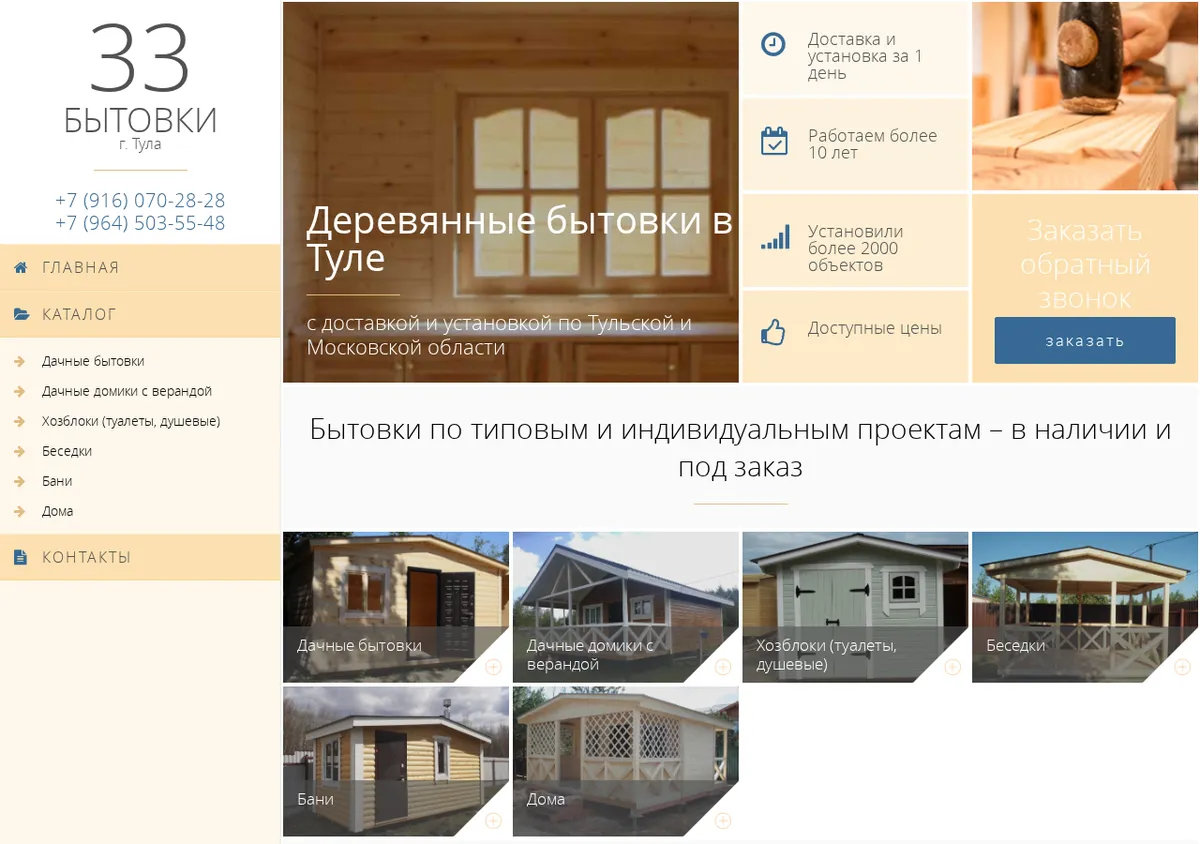The width and height of the screenshot is (1200, 844).
Task: Click the open folder icon beside Каталог
Action: [x=21, y=314]
